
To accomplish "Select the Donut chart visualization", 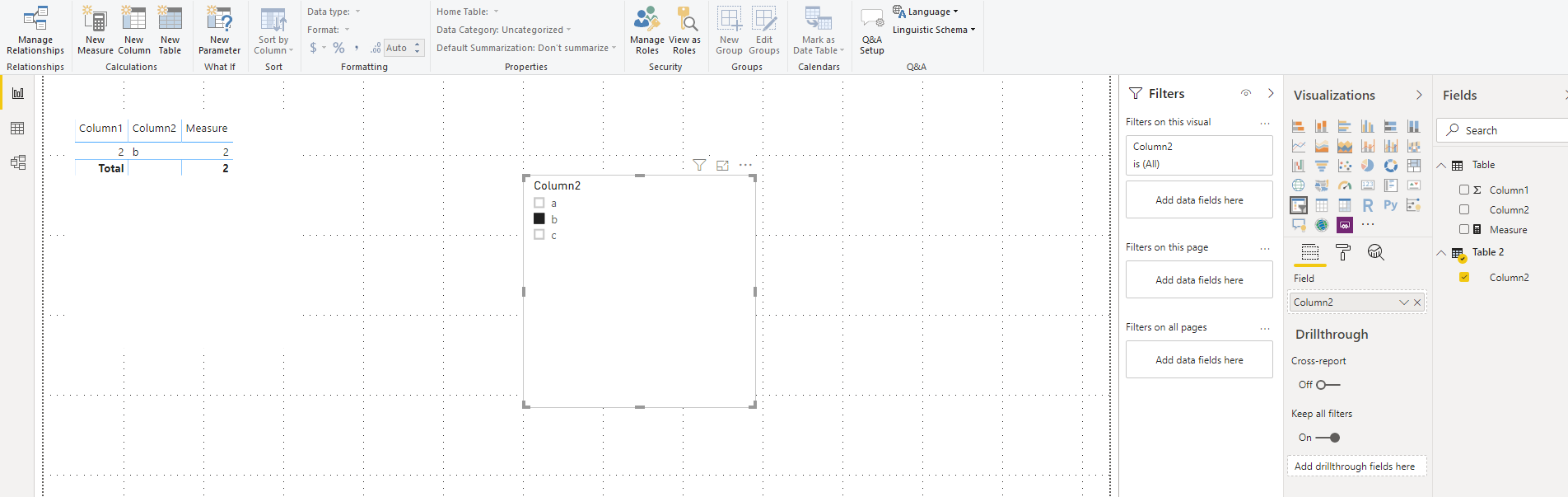I will pos(1391,166).
